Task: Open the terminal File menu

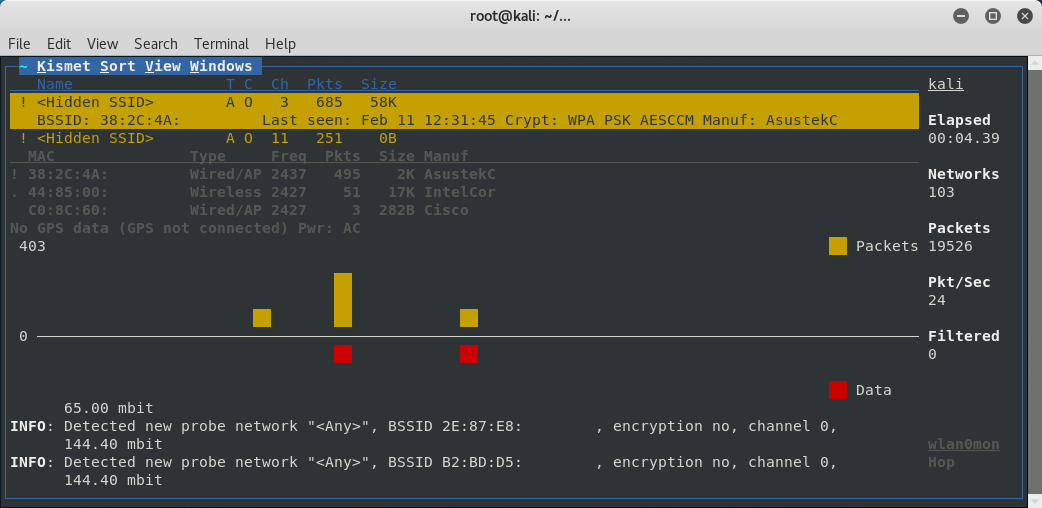Action: click(19, 44)
